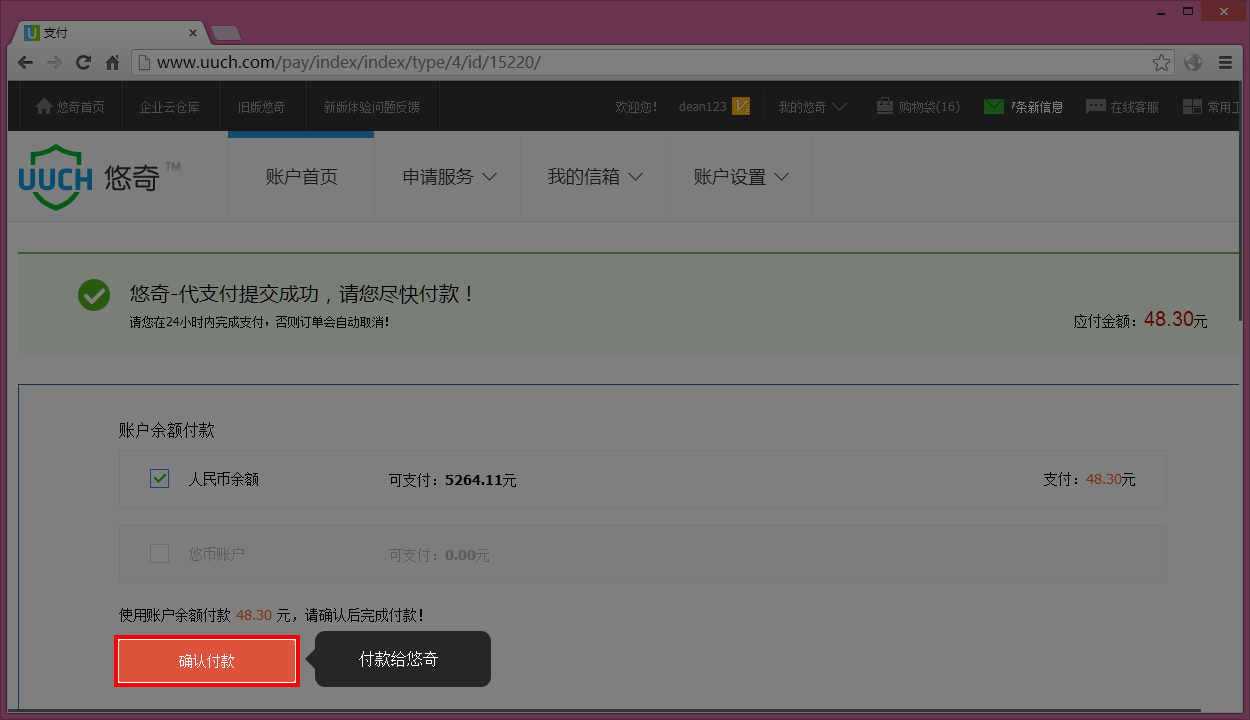Open 7条新信息 envelope messages
1250x720 pixels.
click(x=1023, y=106)
